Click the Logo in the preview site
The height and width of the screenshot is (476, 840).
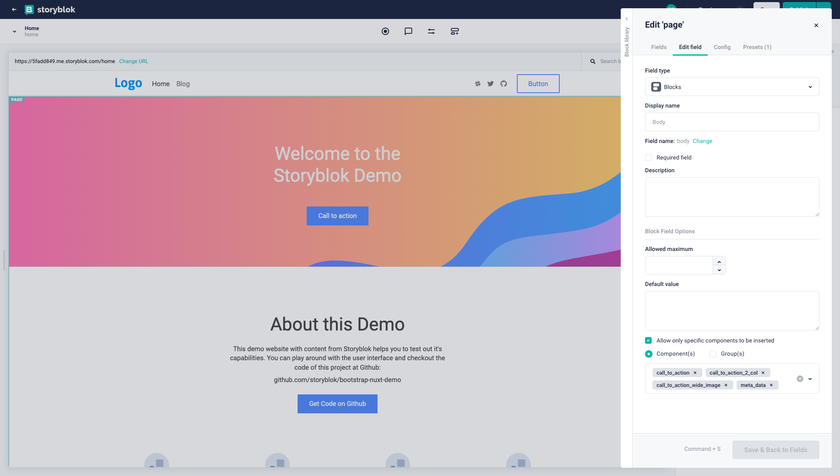click(x=128, y=83)
